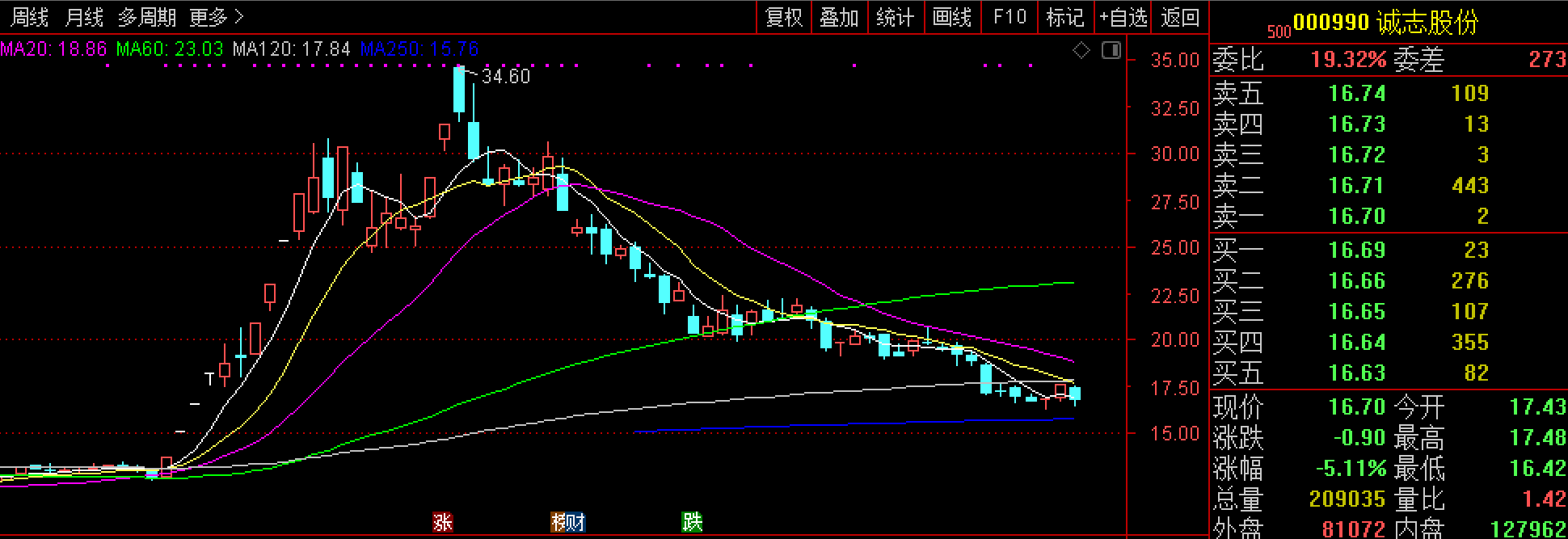This screenshot has width=1568, height=539.
Task: Select the MA20: 18.86 indicator label
Action: 53,49
